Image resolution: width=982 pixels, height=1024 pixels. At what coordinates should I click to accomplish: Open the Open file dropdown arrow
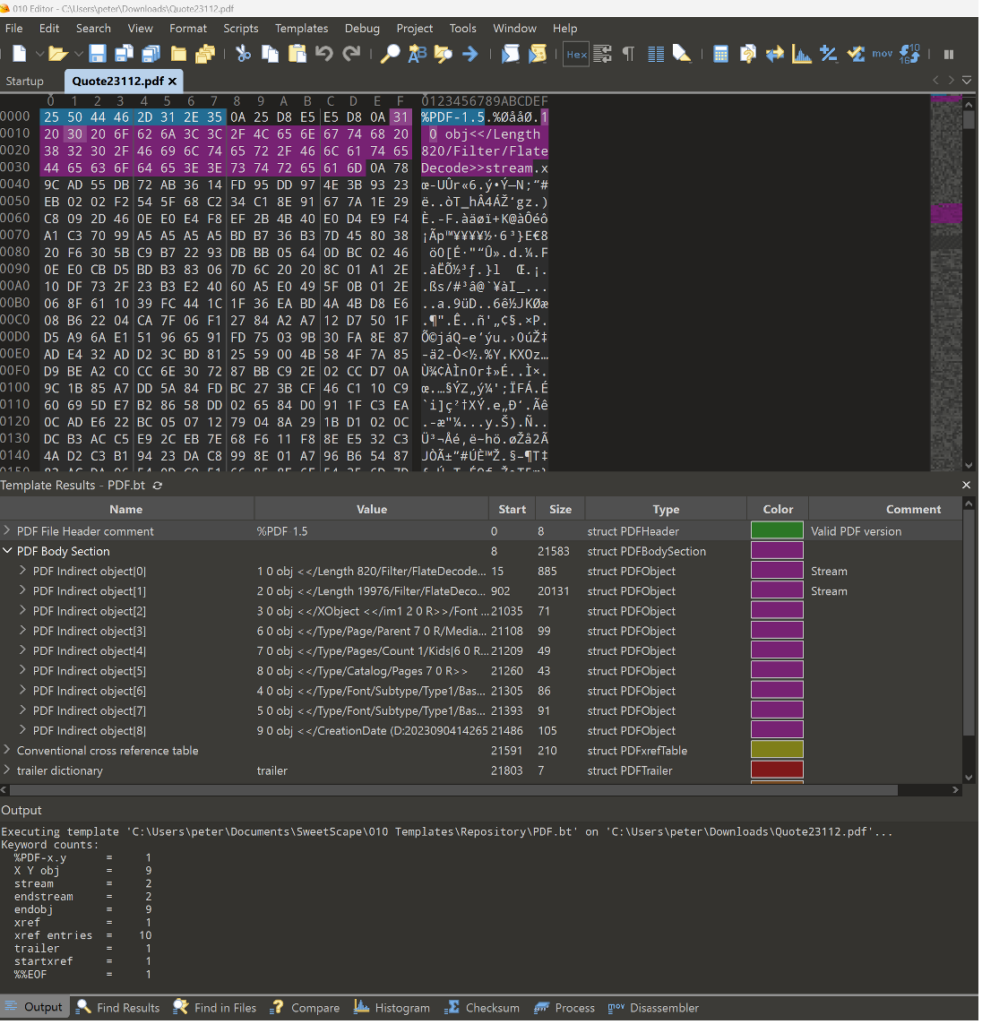coord(78,54)
